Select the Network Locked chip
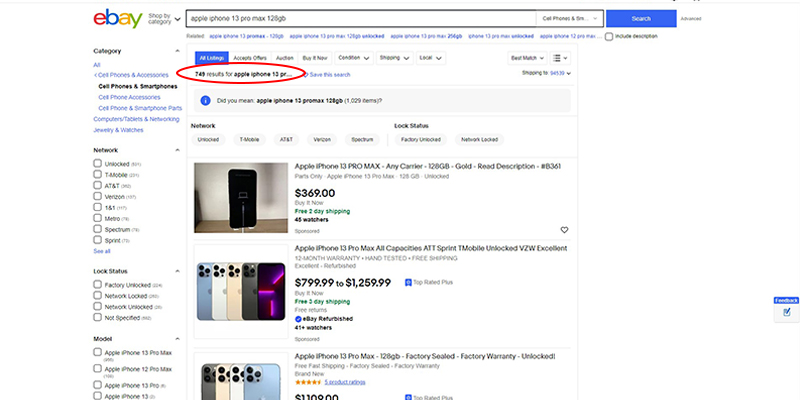 [x=479, y=139]
